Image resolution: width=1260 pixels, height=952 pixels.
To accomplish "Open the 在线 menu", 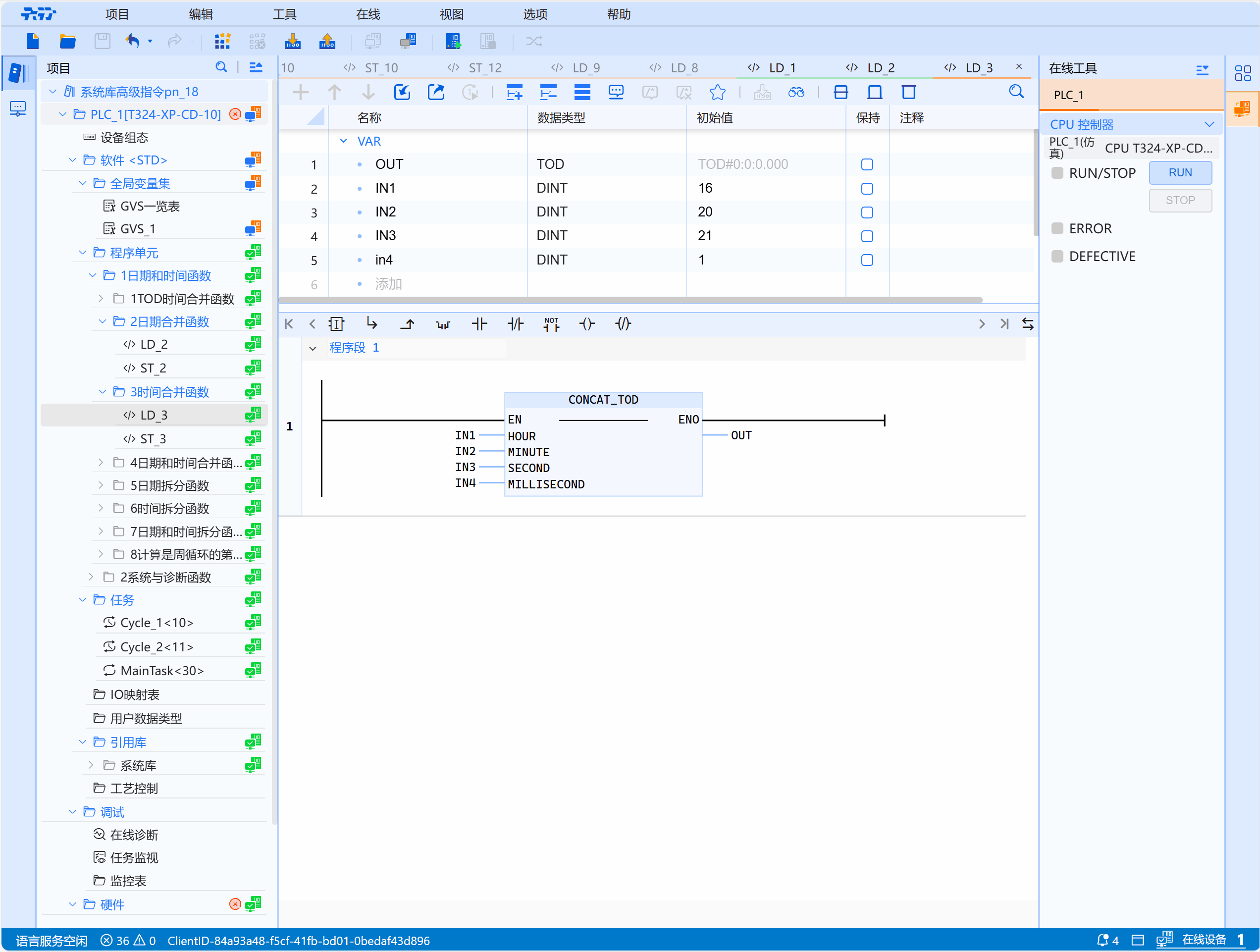I will click(x=368, y=14).
